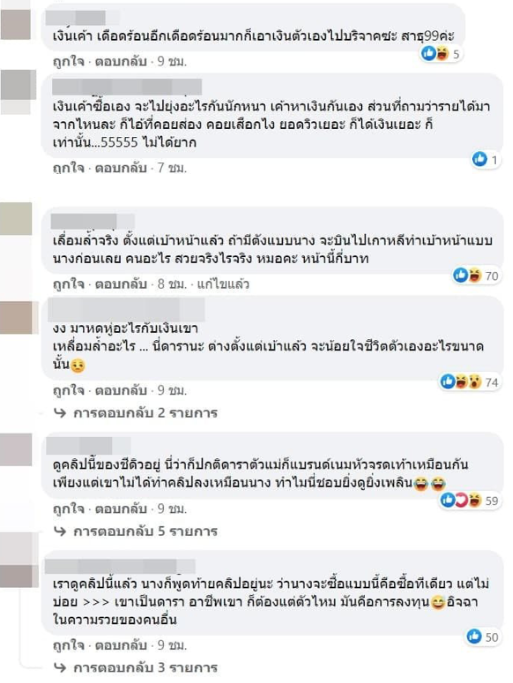Expand the 3 replies thread
The height and width of the screenshot is (683, 513).
145,667
